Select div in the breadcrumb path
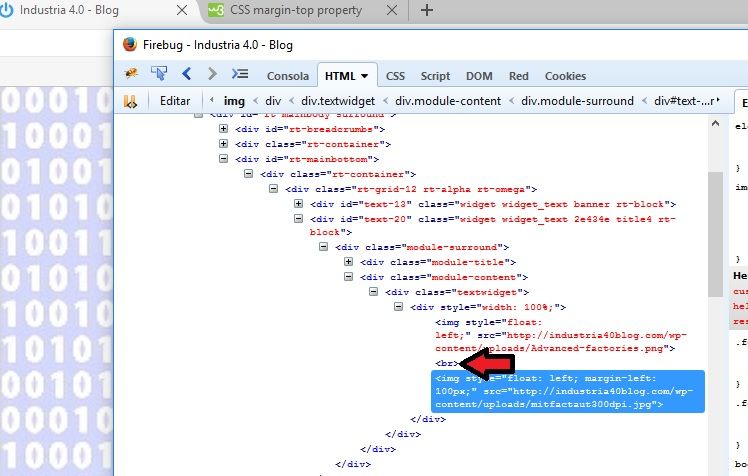Screen dimensions: 748x476 273,101
